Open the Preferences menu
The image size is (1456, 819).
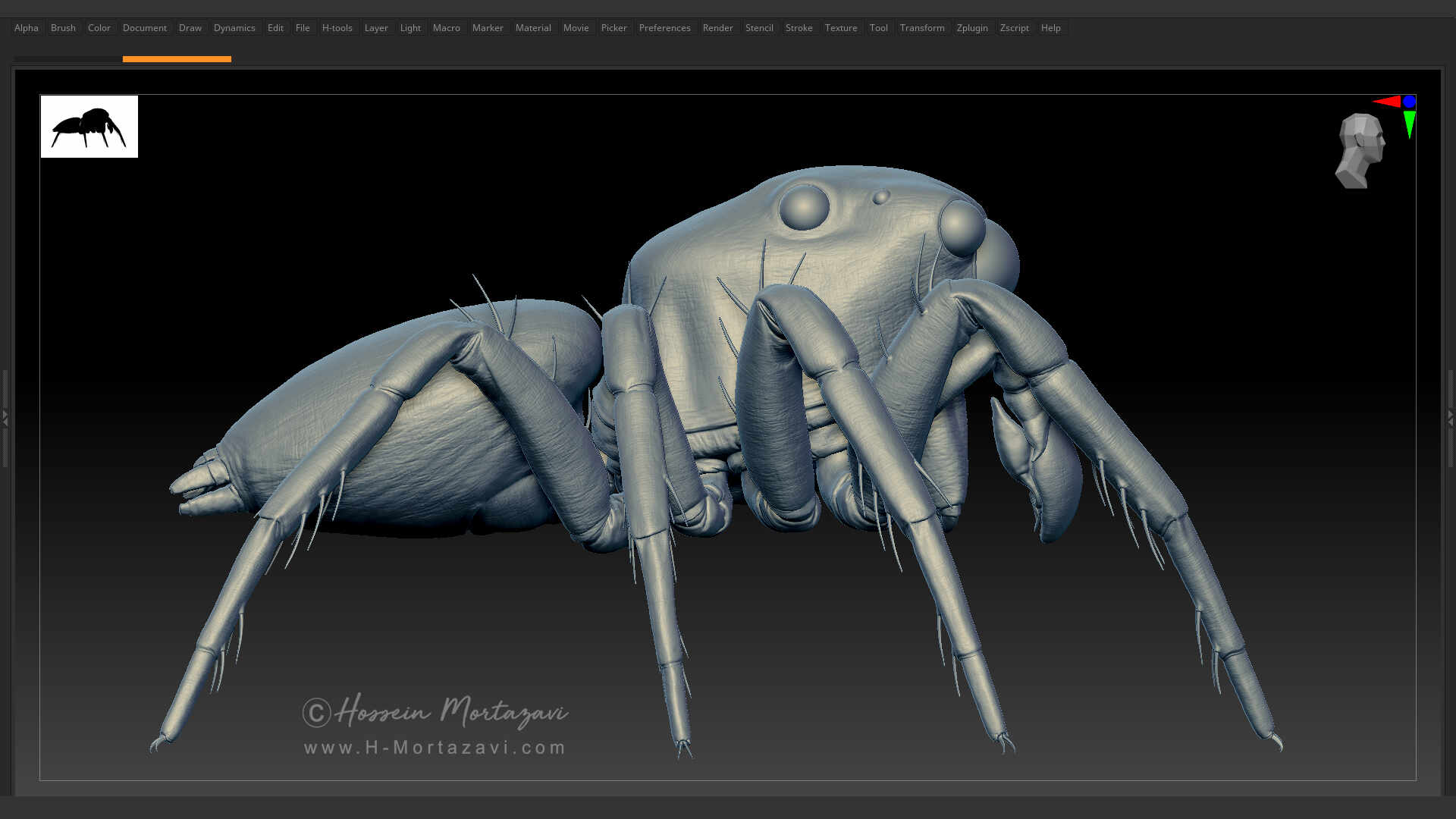pyautogui.click(x=664, y=28)
